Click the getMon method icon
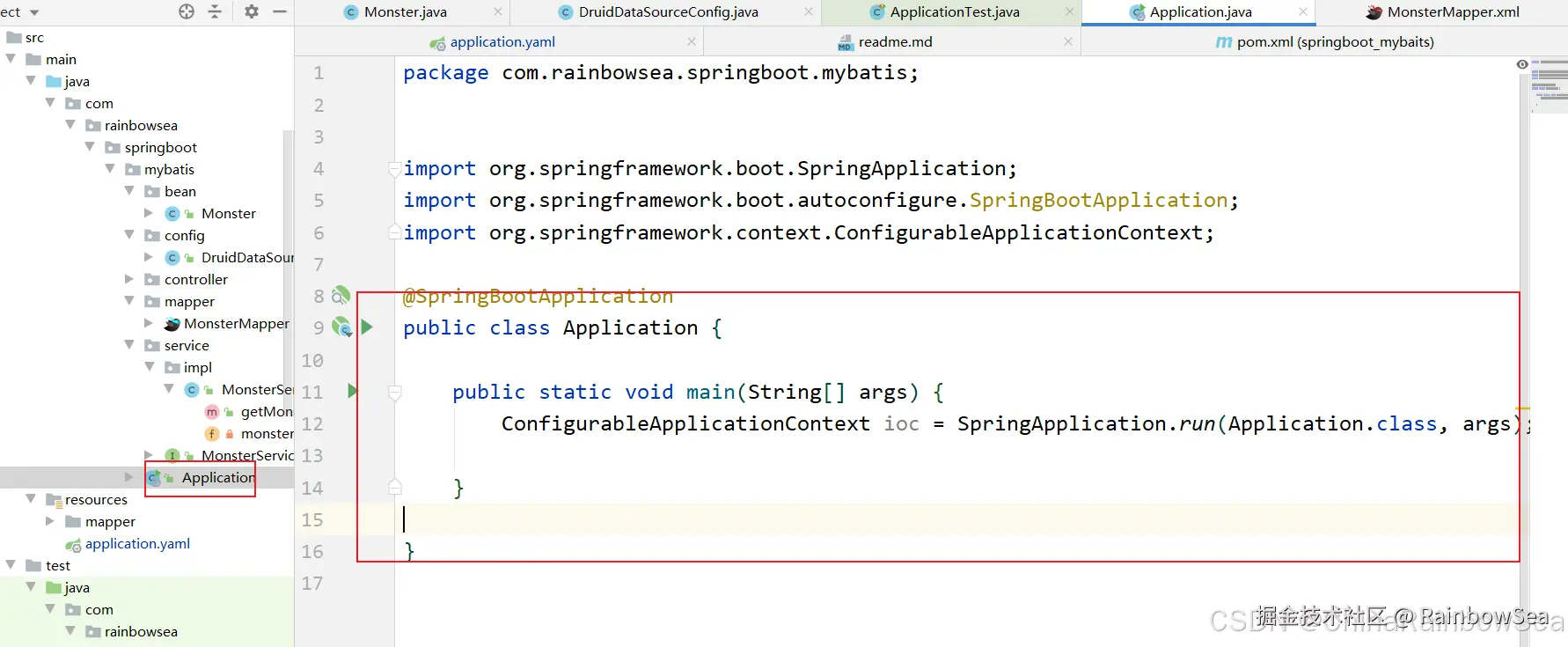The height and width of the screenshot is (647, 1568). [x=212, y=412]
